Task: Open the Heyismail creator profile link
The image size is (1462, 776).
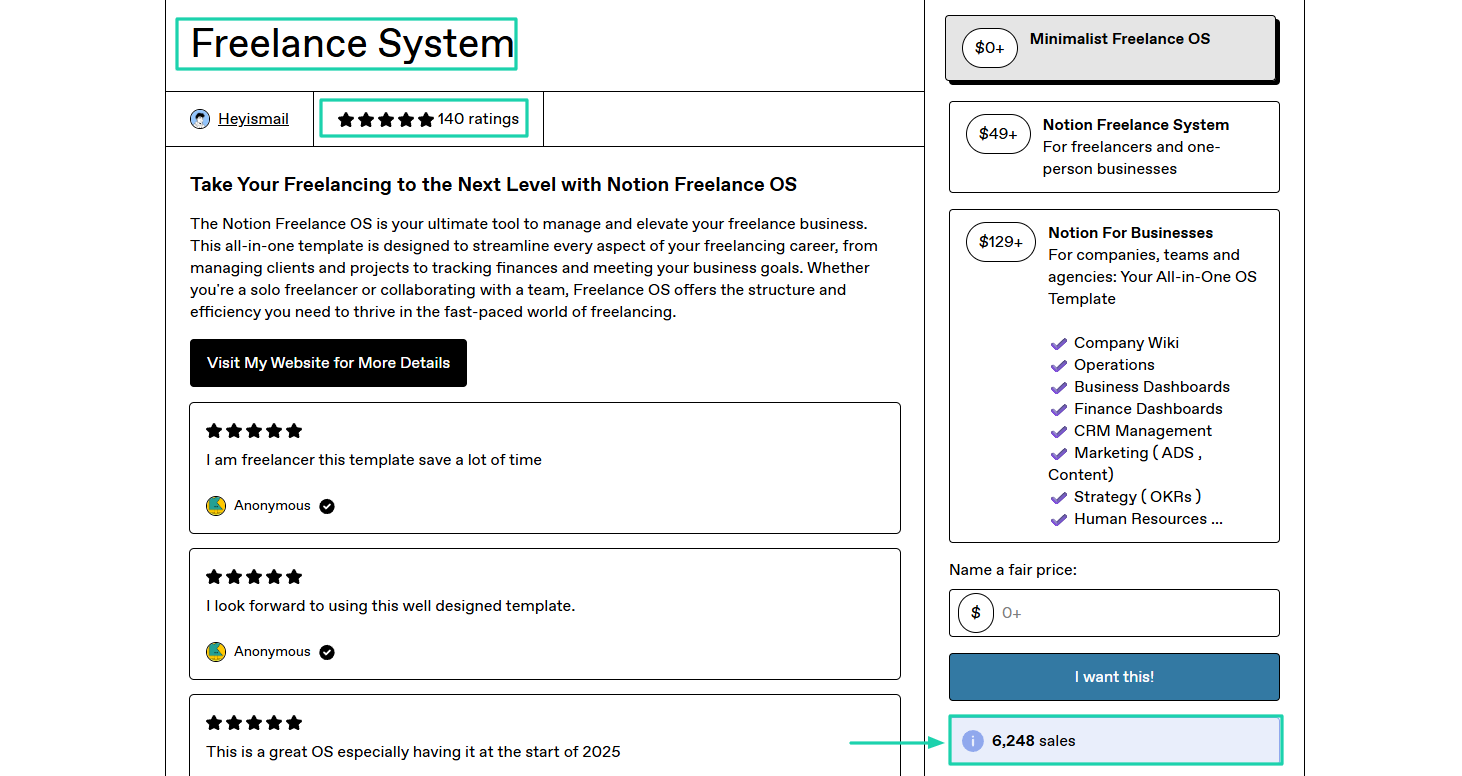Action: (x=253, y=119)
